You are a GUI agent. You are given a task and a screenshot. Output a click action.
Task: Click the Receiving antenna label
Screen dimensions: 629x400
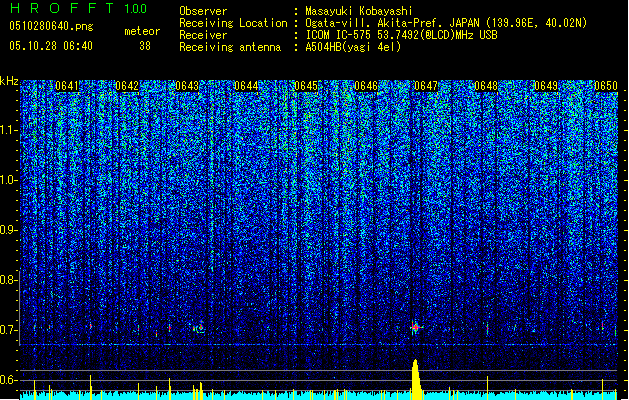(x=230, y=47)
